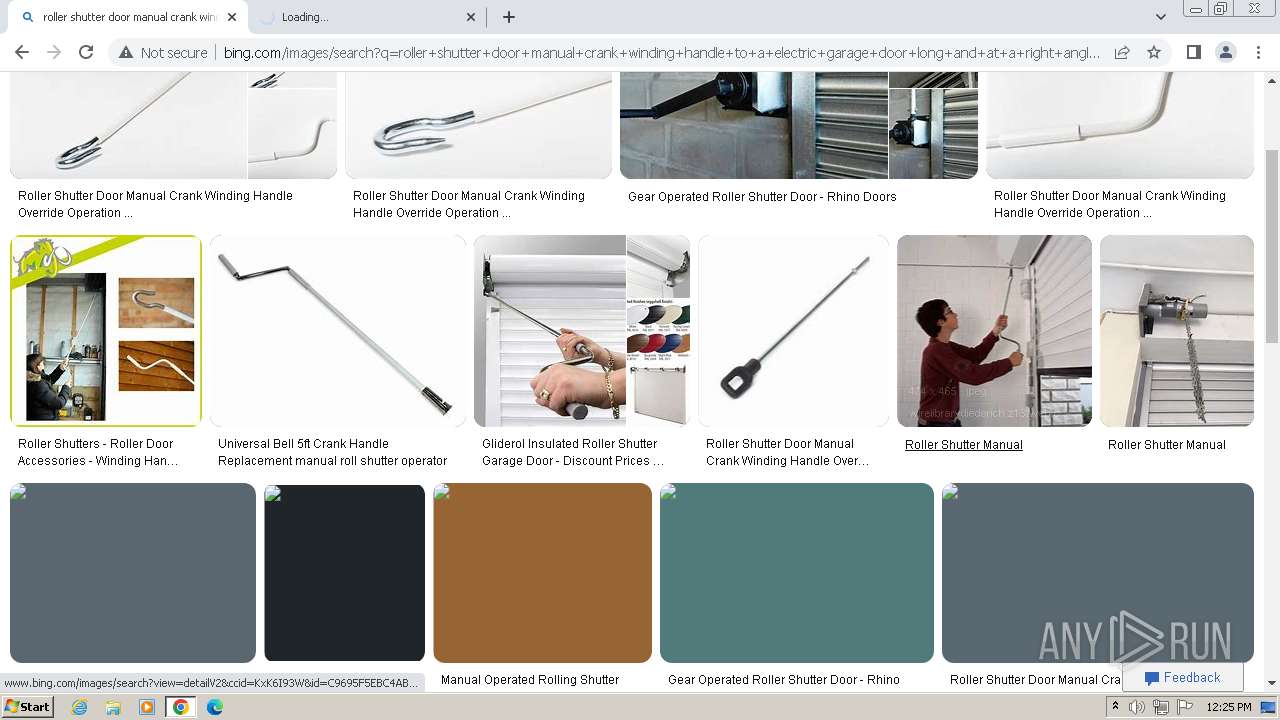Open first Roller Shutter Door Manual Crank title

tap(155, 204)
